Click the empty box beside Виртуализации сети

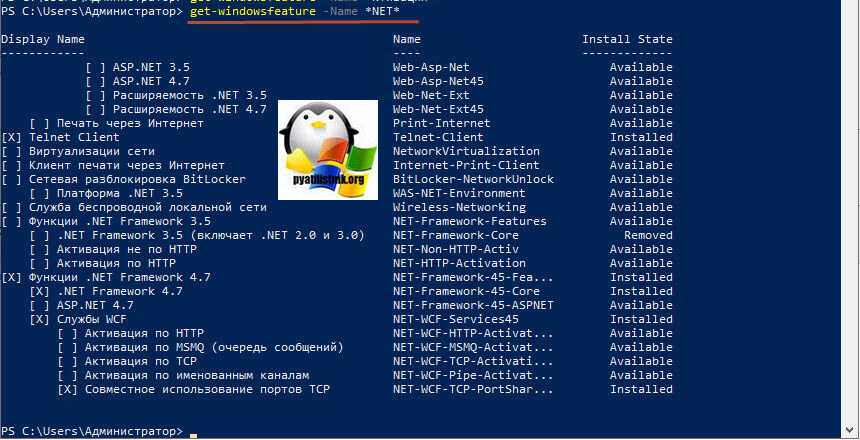[11, 151]
